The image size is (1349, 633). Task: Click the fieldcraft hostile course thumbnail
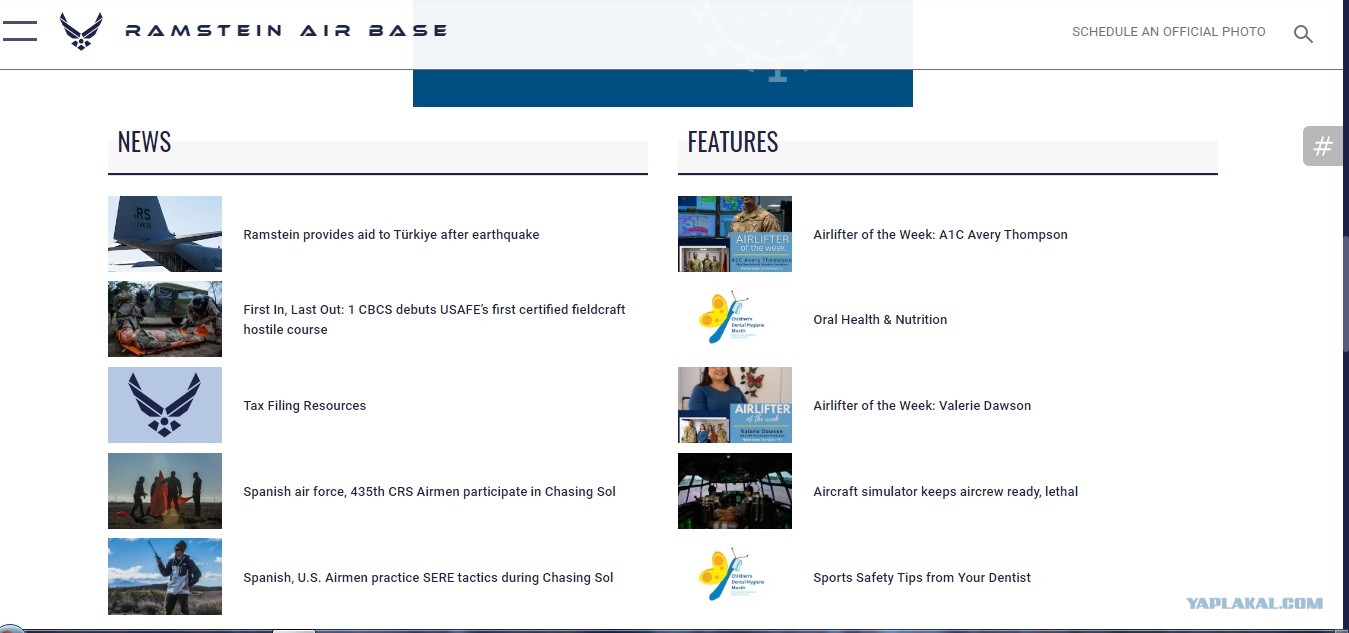tap(165, 319)
